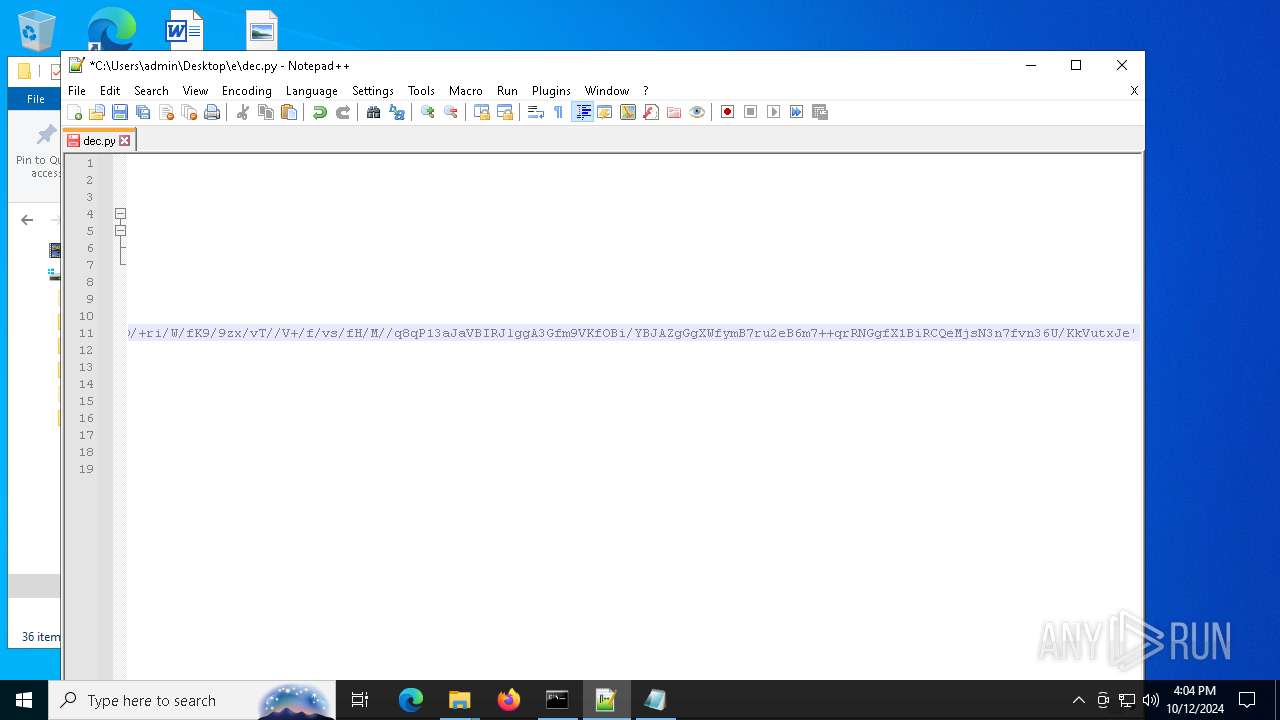Screen dimensions: 1280x720
Task: Click the Replace toolbar icon
Action: [397, 112]
